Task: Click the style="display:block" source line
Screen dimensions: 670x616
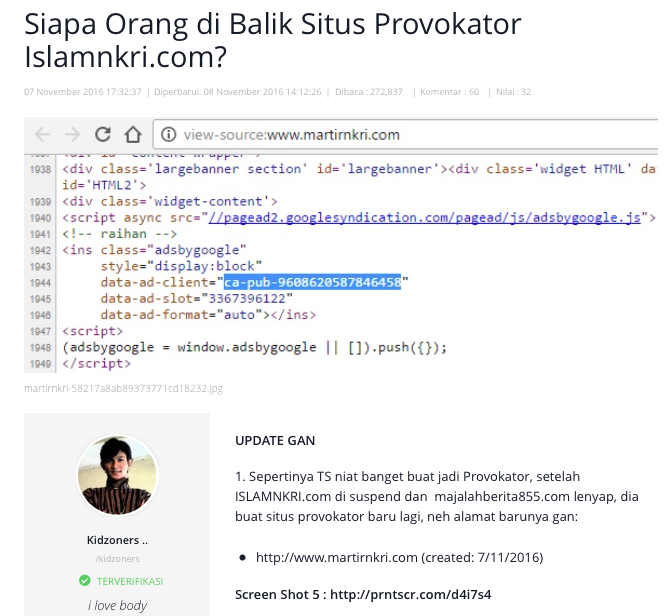Action: (181, 266)
